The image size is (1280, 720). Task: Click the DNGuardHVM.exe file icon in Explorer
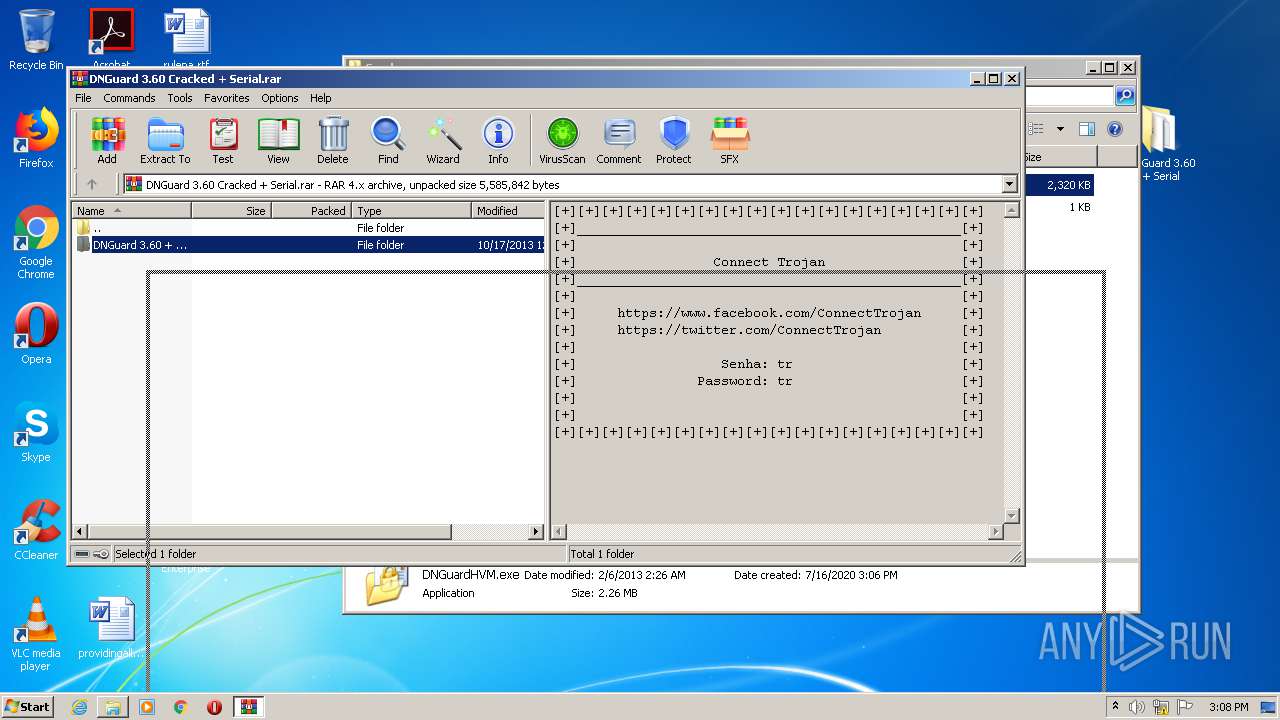pyautogui.click(x=386, y=586)
